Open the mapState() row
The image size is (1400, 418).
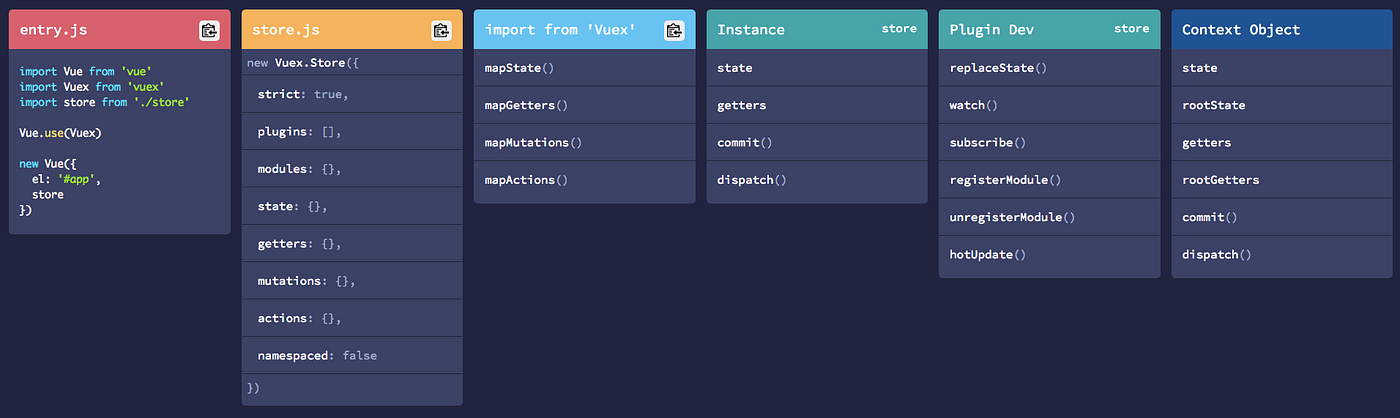coord(585,68)
